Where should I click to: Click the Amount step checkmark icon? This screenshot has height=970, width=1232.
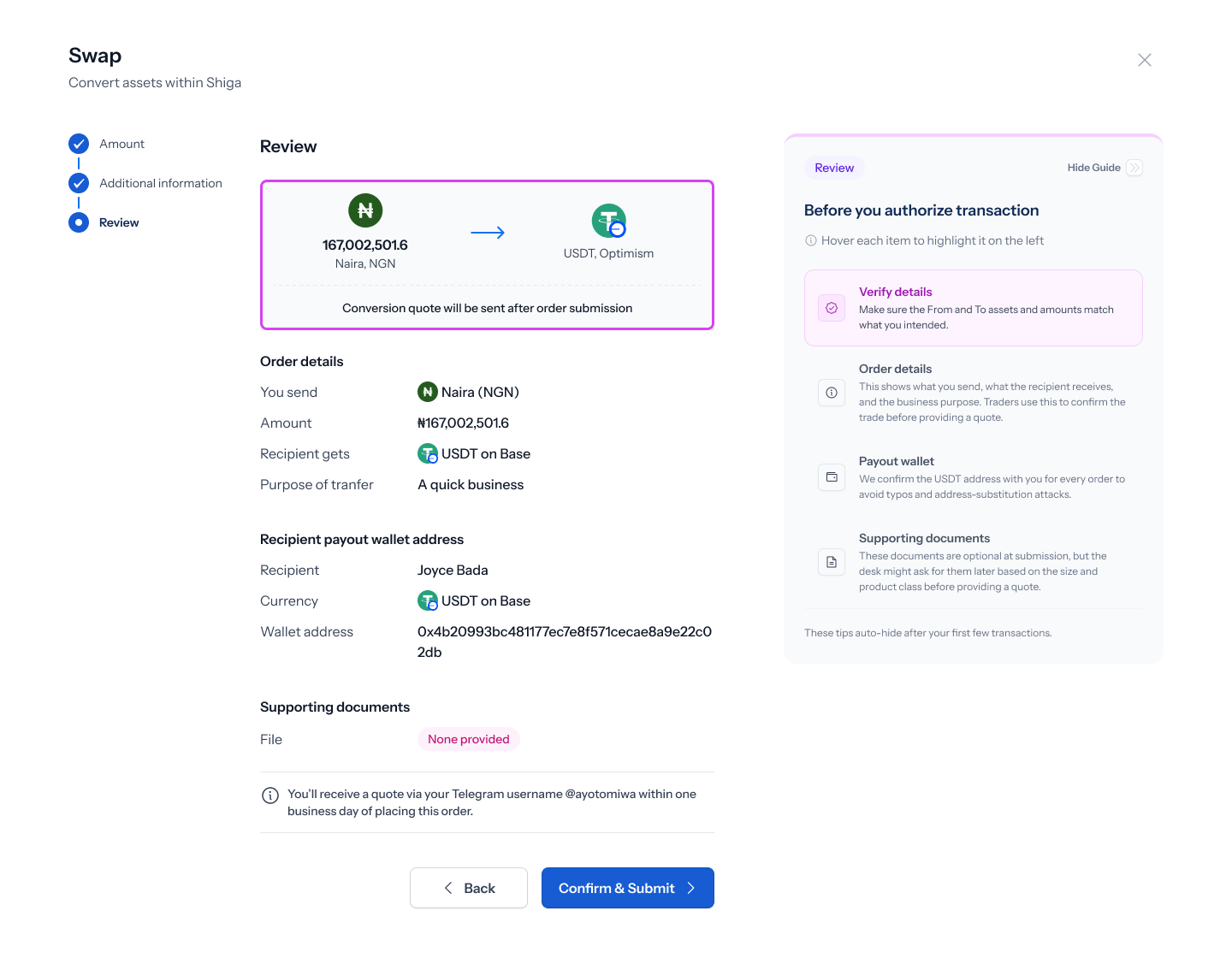(x=79, y=144)
